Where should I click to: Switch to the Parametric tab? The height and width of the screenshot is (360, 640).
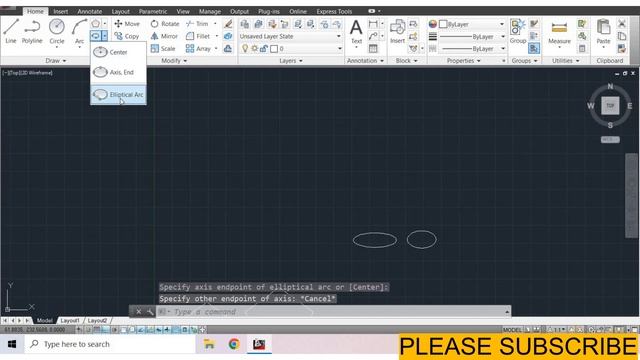click(153, 11)
